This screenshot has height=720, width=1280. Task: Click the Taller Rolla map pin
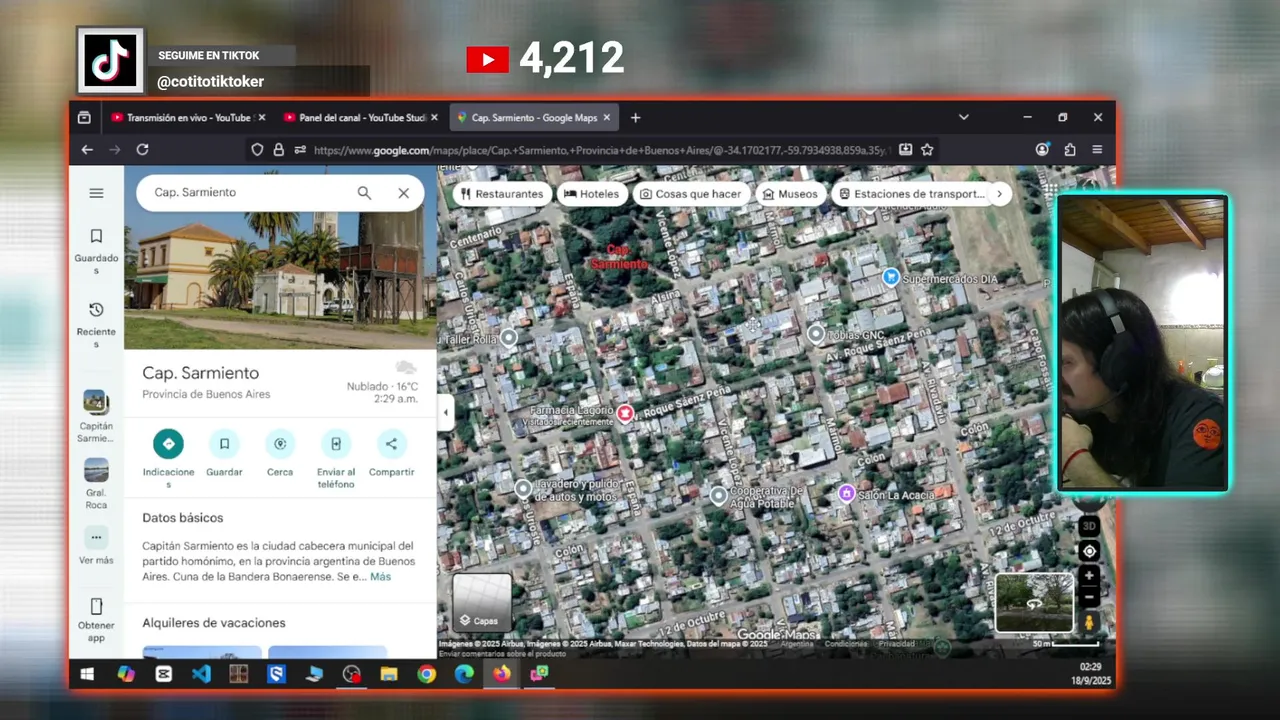click(x=509, y=338)
